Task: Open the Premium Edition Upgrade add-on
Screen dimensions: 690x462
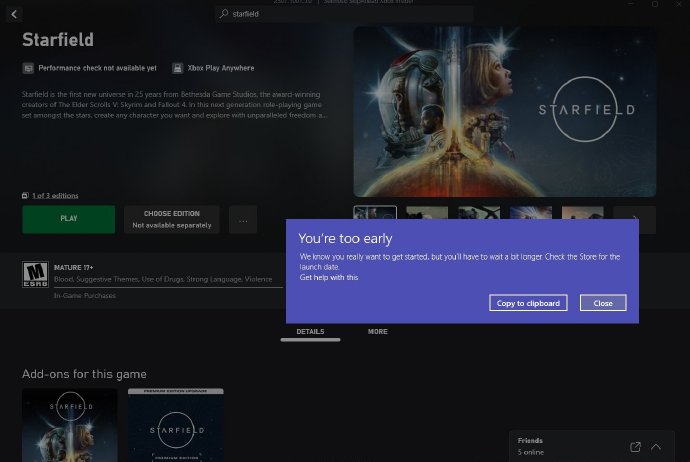Action: (175, 425)
